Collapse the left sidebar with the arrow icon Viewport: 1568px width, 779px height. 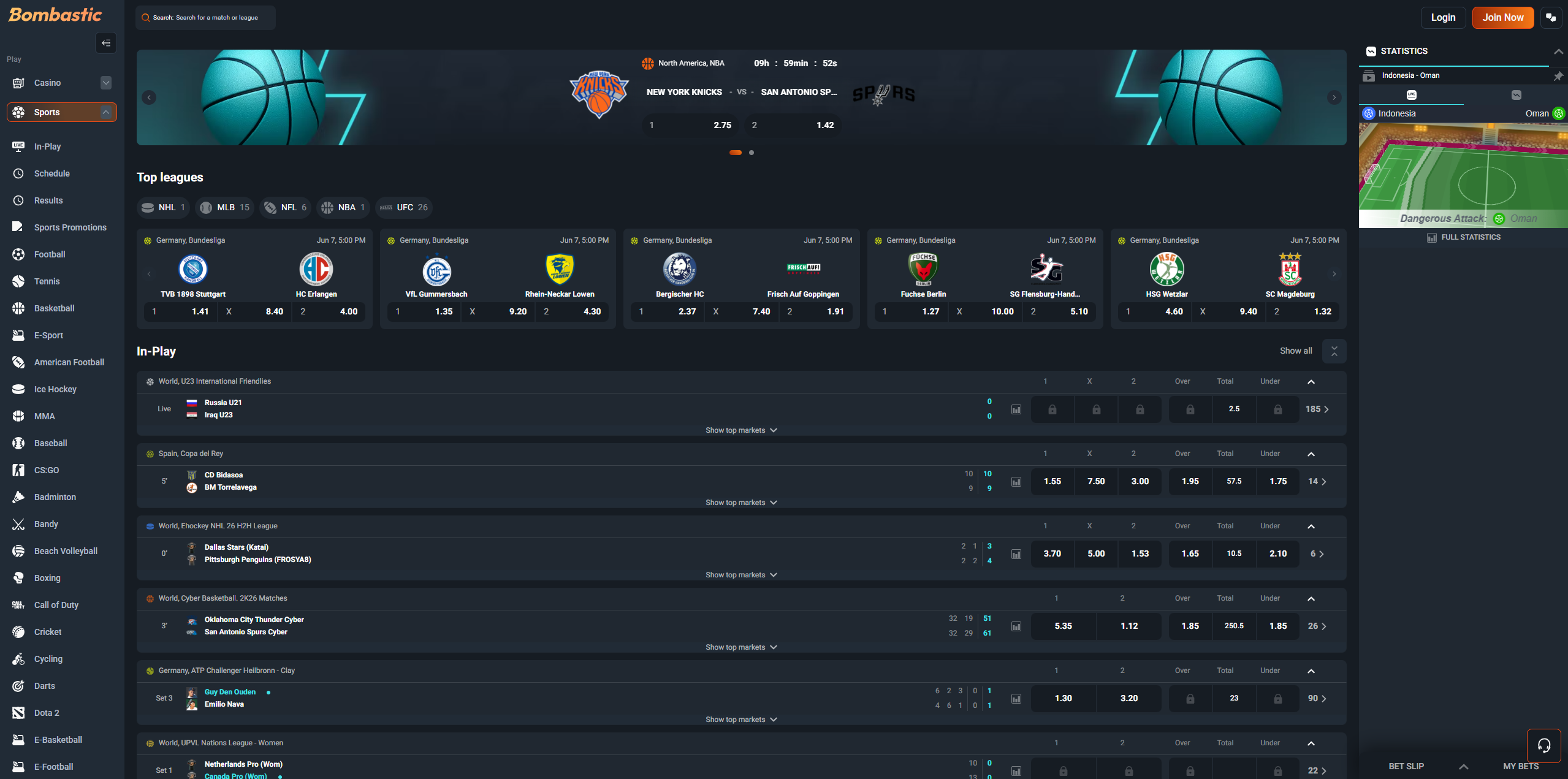[x=106, y=43]
